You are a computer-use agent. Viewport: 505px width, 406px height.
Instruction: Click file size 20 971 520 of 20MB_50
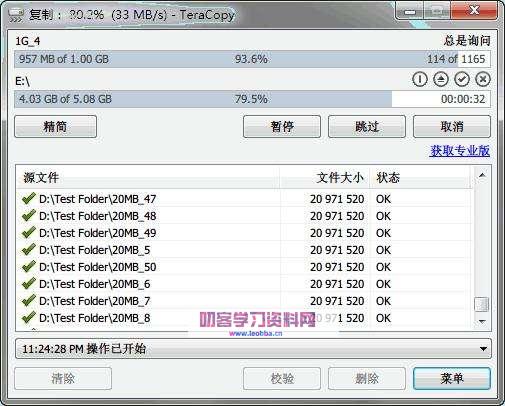click(x=337, y=267)
